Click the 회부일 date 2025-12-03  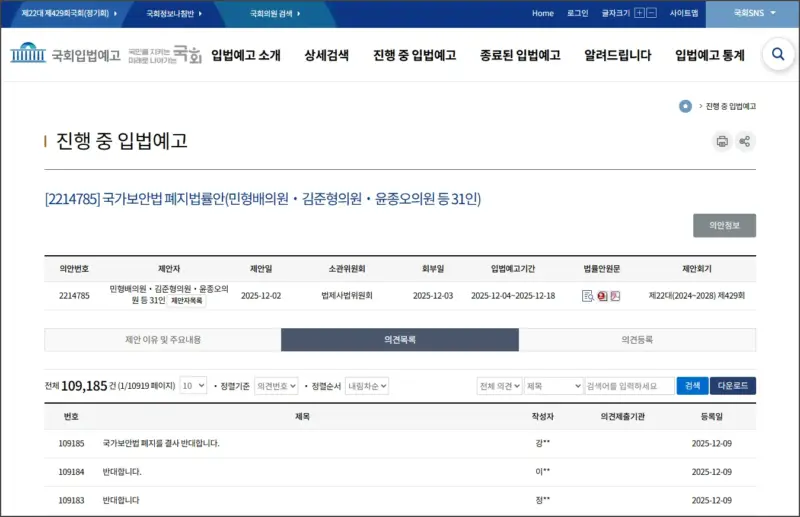point(433,296)
